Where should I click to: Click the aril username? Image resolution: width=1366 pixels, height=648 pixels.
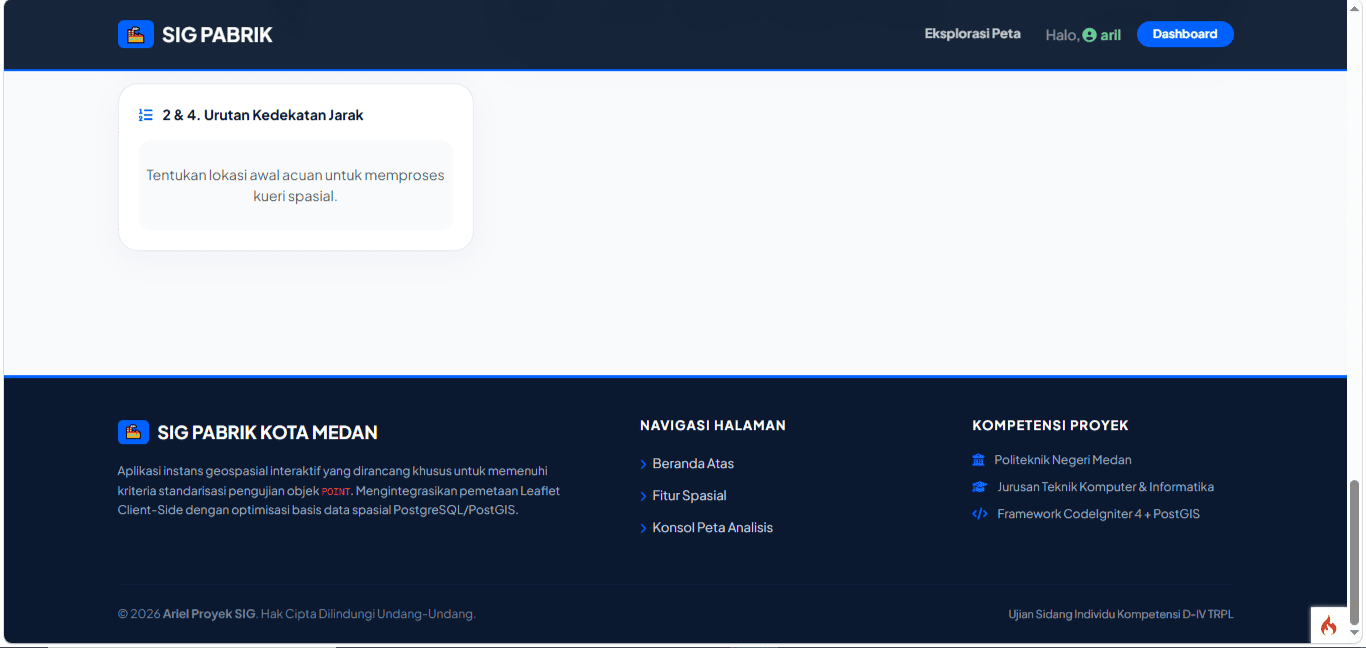1110,35
